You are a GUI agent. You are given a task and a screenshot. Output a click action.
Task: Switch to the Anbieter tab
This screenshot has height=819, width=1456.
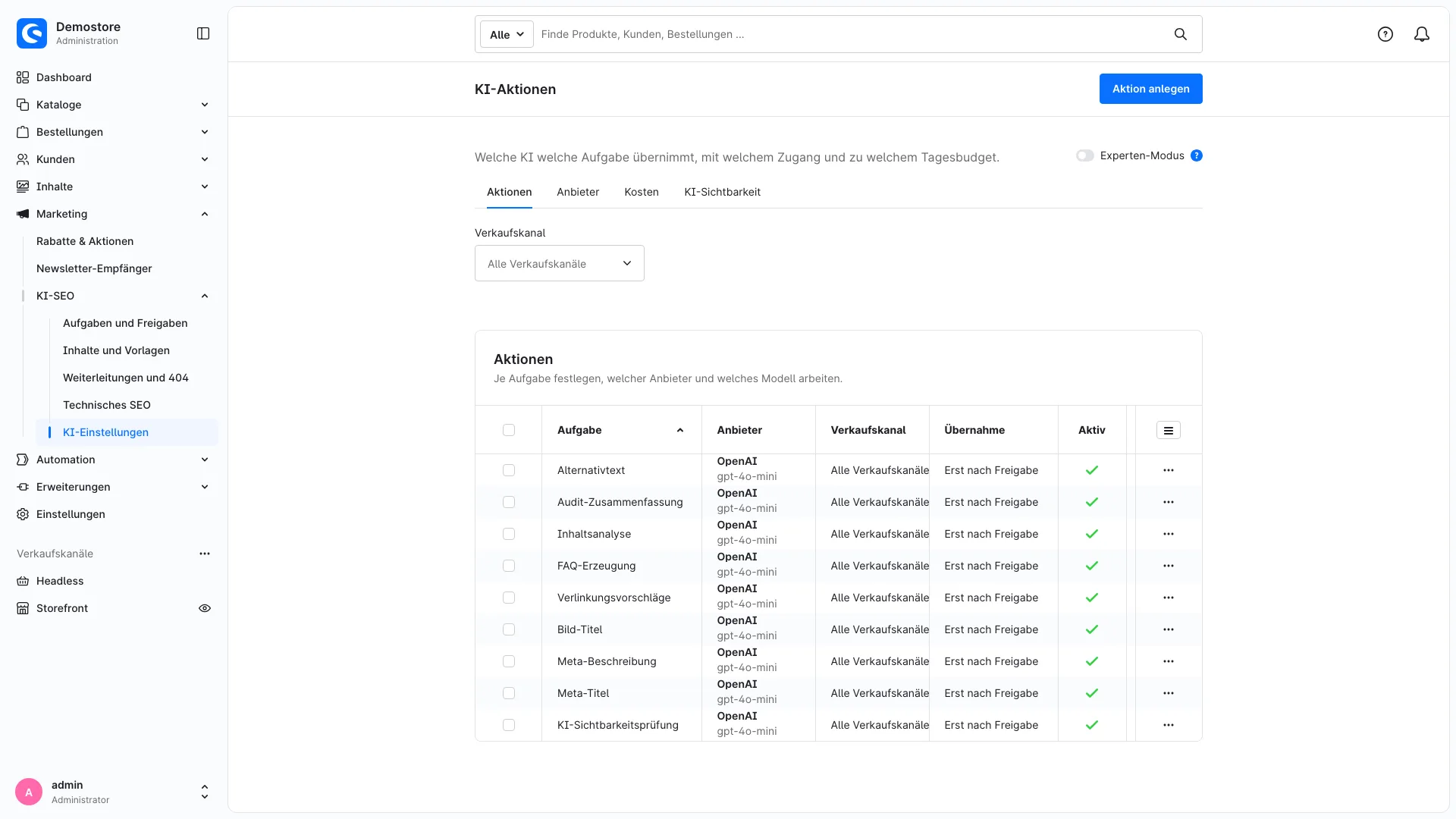(x=578, y=192)
